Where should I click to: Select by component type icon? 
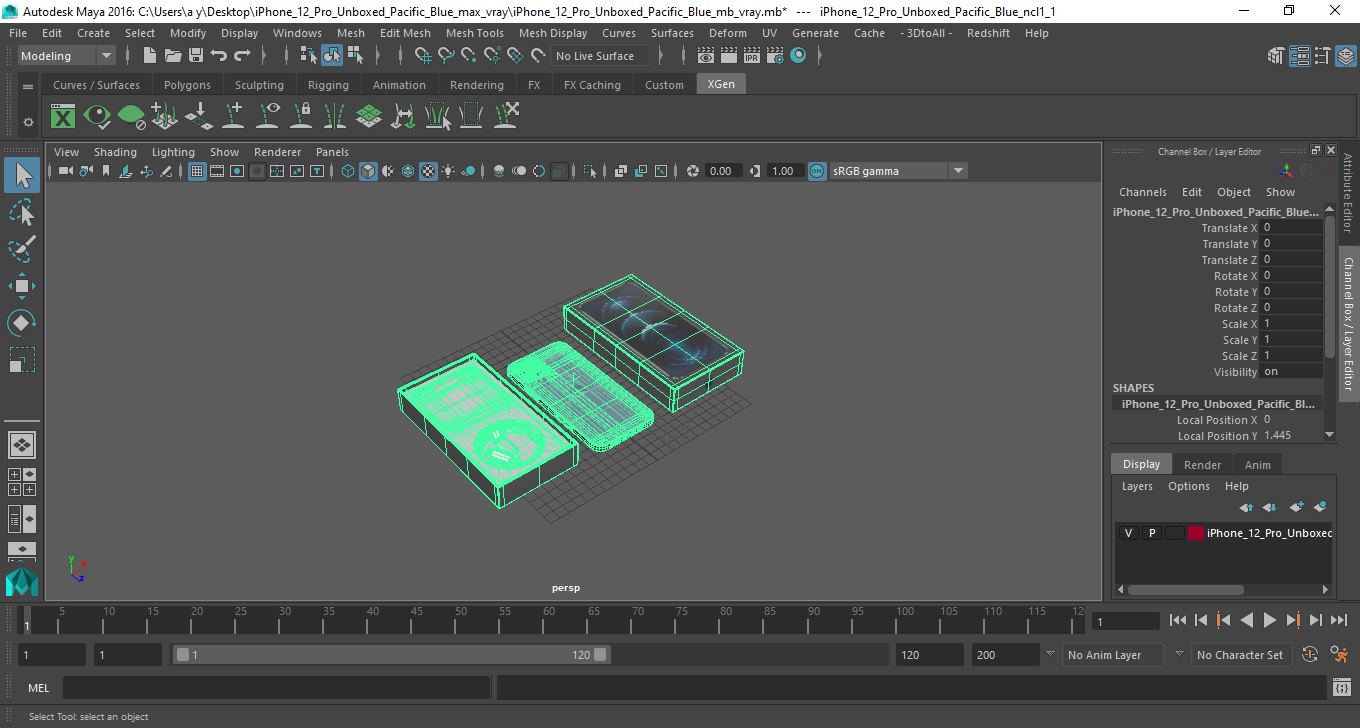355,56
